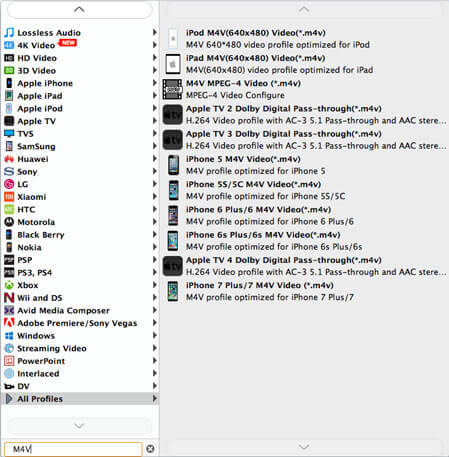Click the Streaming Video globe icon
This screenshot has width=449, height=457.
[9, 348]
